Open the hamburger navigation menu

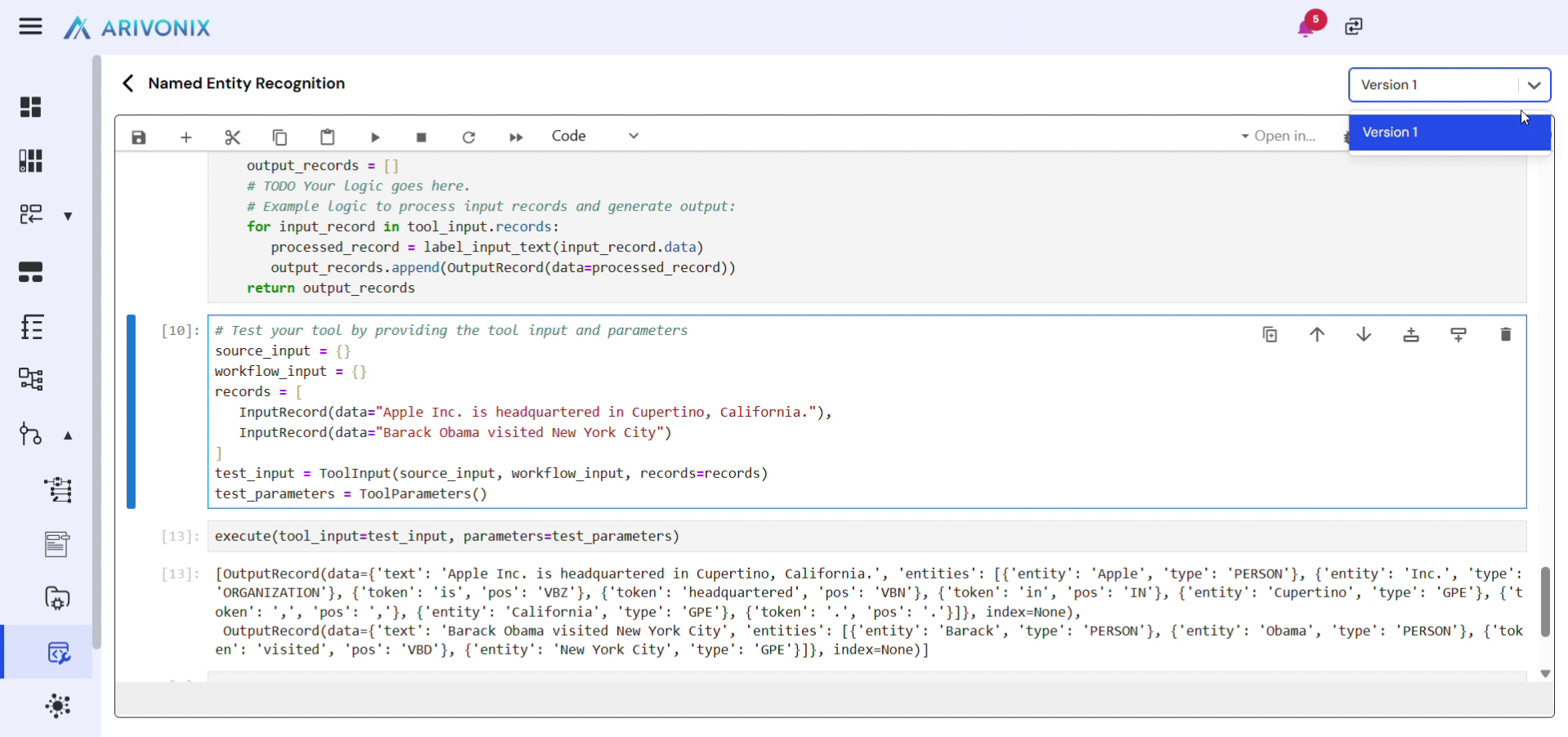30,27
